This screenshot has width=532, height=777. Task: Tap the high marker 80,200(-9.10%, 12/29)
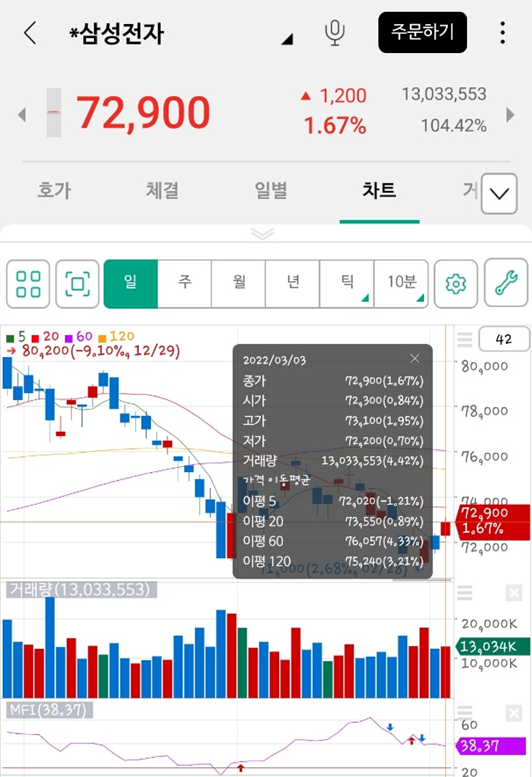click(93, 351)
